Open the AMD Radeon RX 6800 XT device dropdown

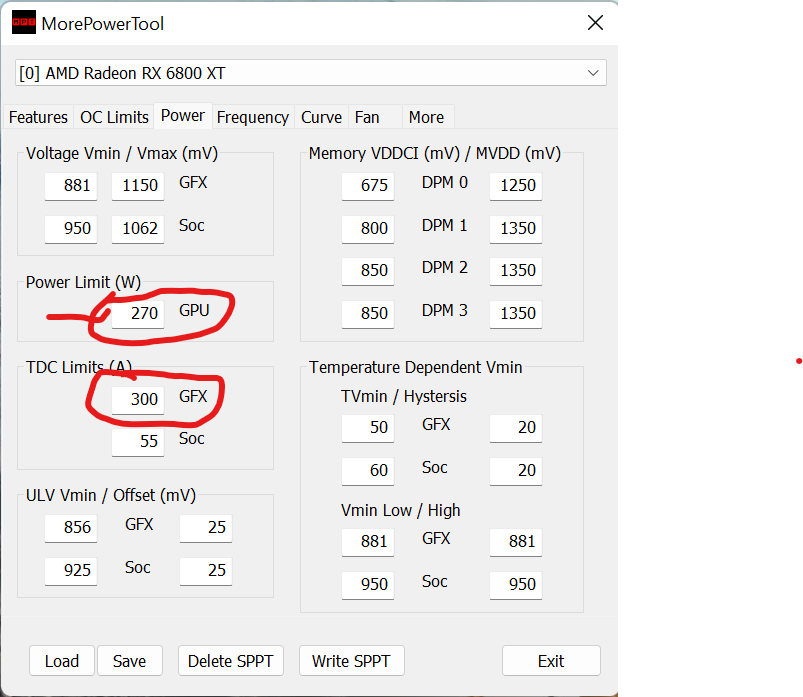click(311, 73)
